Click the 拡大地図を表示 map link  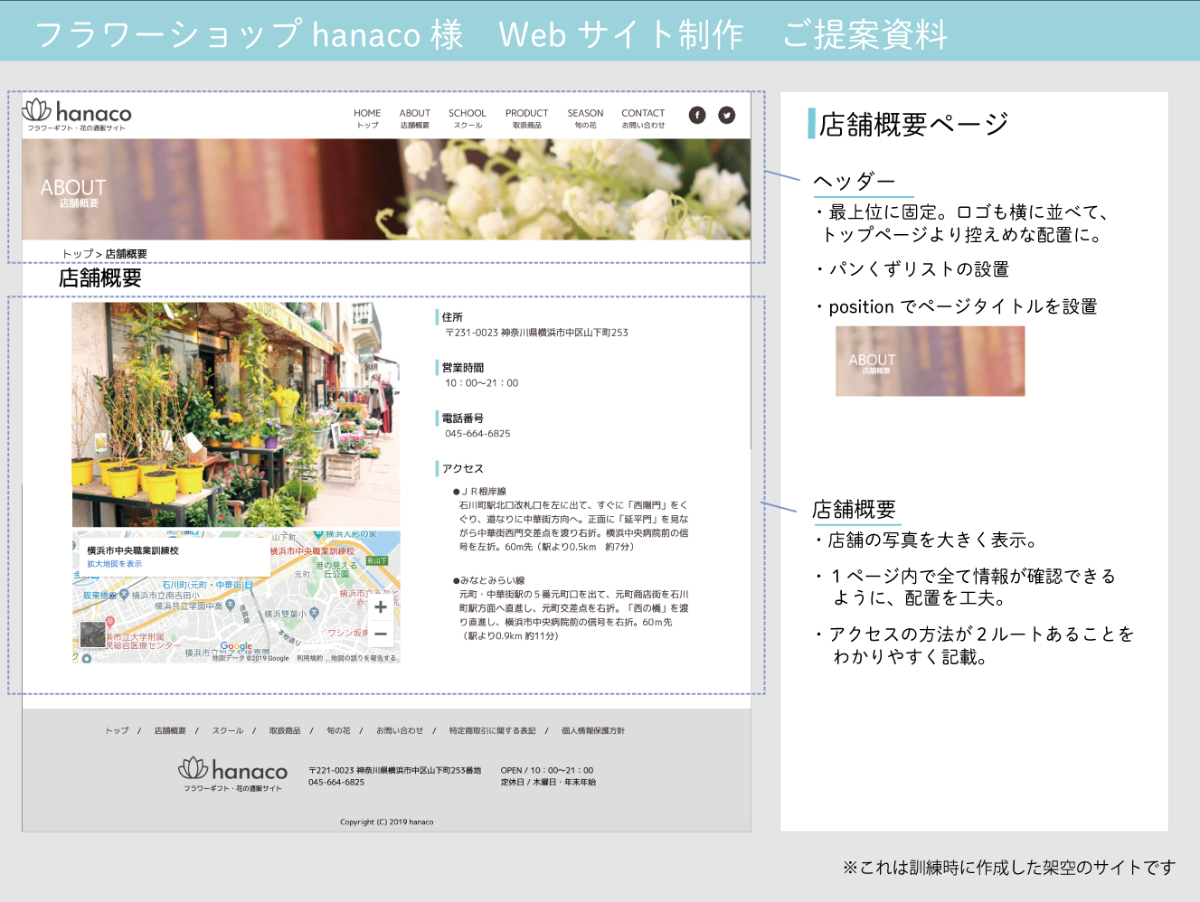(114, 564)
